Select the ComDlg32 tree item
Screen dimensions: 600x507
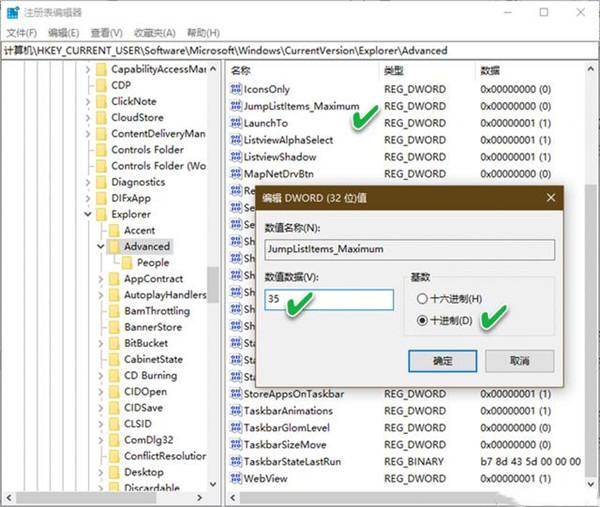(x=148, y=440)
